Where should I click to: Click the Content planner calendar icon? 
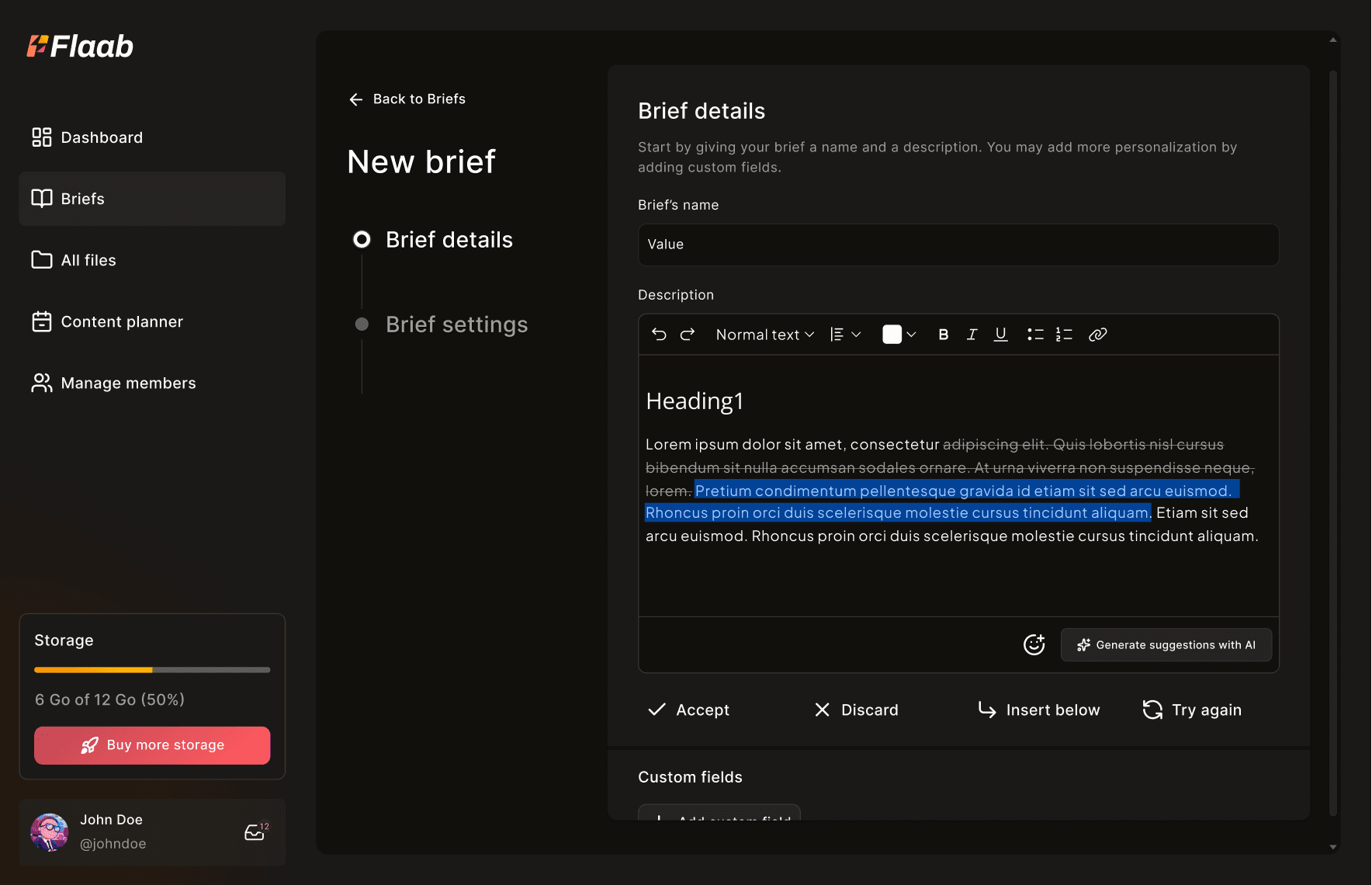coord(42,321)
